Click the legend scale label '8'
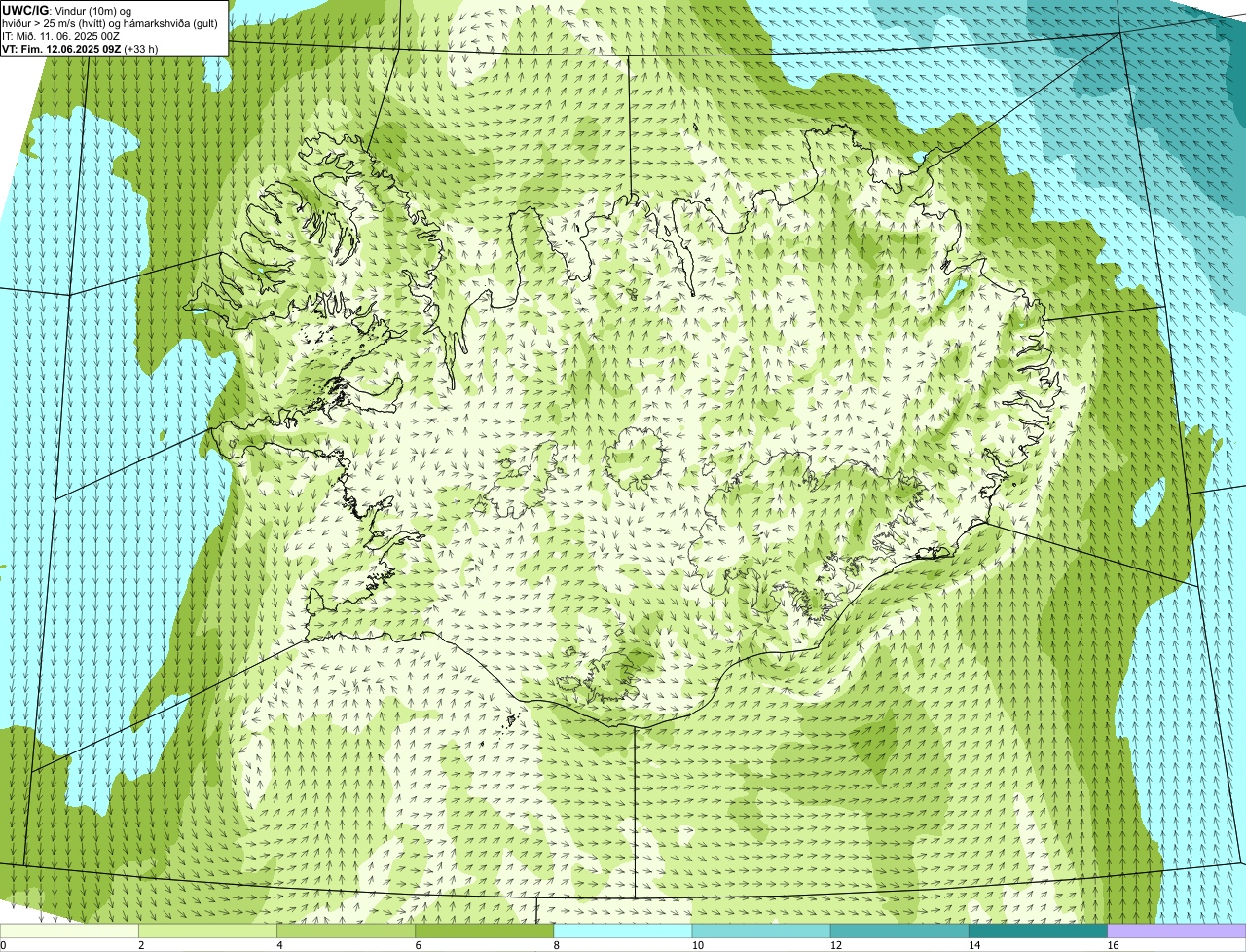This screenshot has width=1246, height=952. 556,945
